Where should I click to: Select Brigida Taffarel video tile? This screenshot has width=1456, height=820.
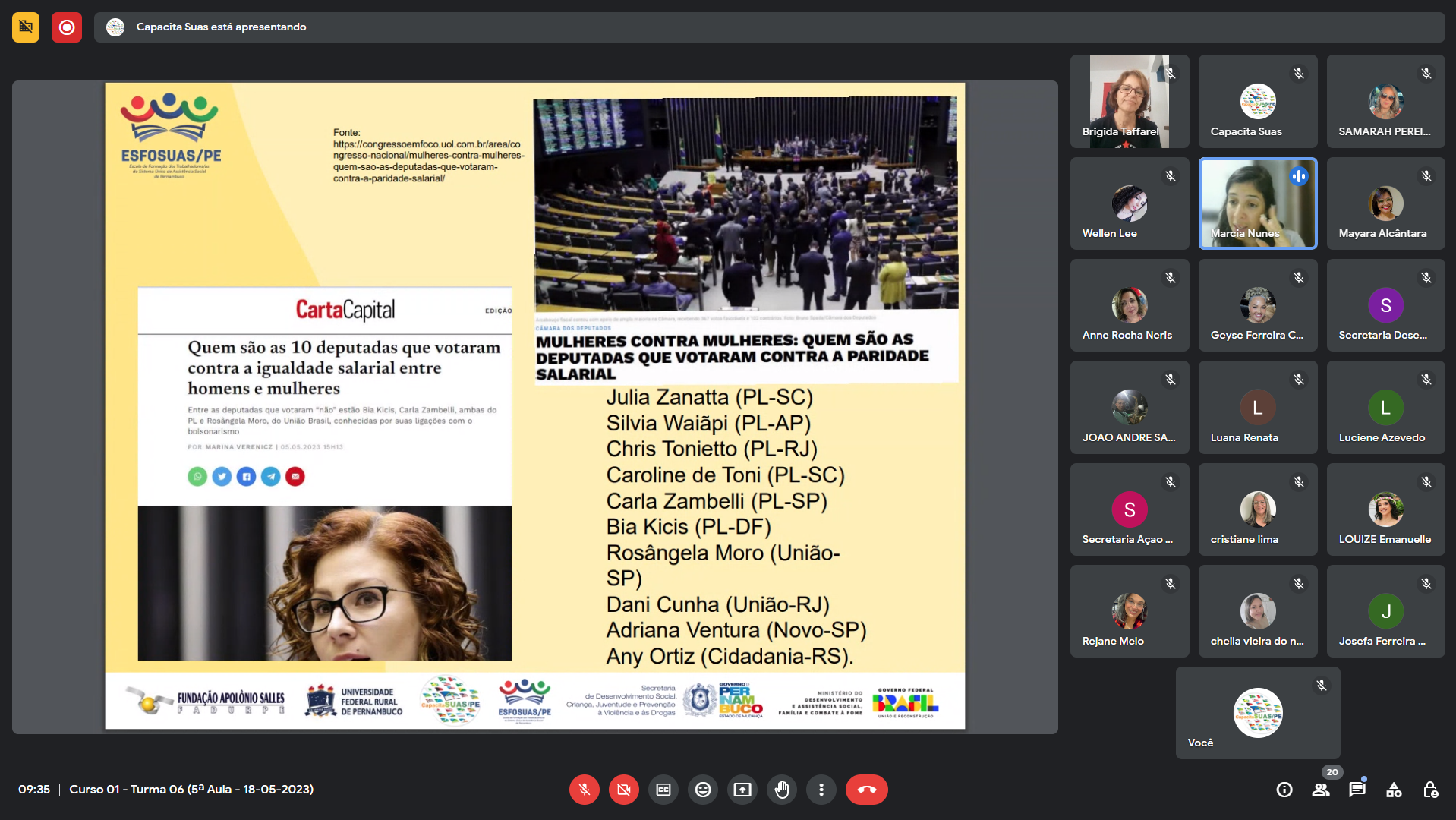[1129, 101]
